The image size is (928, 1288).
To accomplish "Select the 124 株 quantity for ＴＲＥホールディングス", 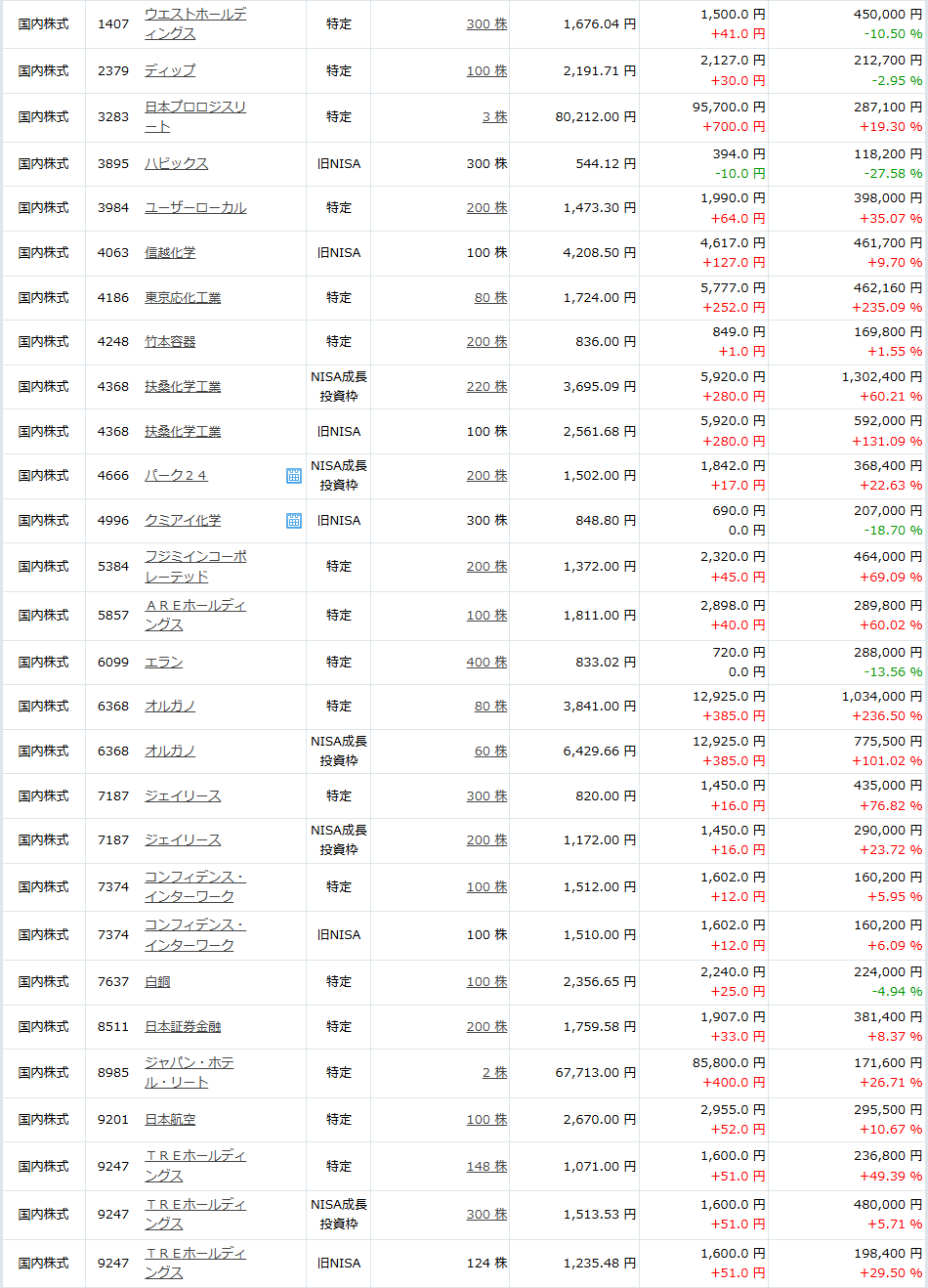I will click(486, 1263).
